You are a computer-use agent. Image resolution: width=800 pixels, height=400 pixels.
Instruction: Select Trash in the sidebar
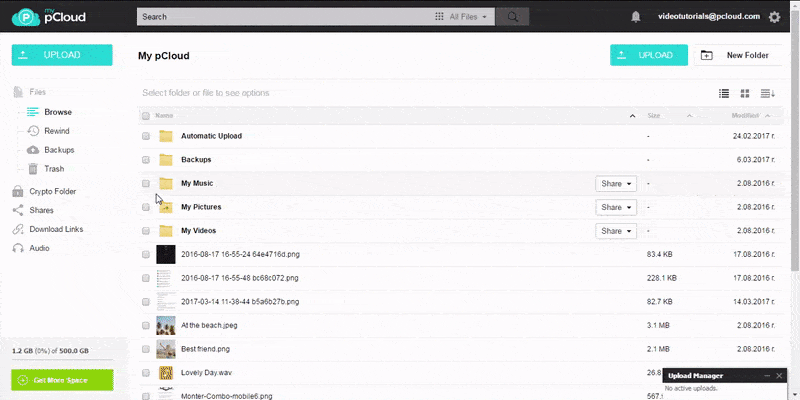tap(54, 169)
